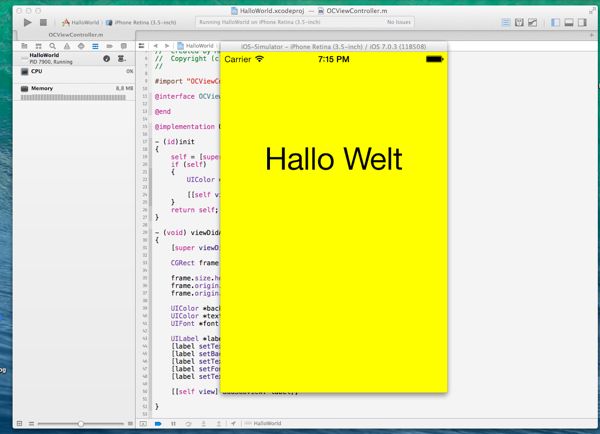Switch to the Version editor

(x=532, y=23)
